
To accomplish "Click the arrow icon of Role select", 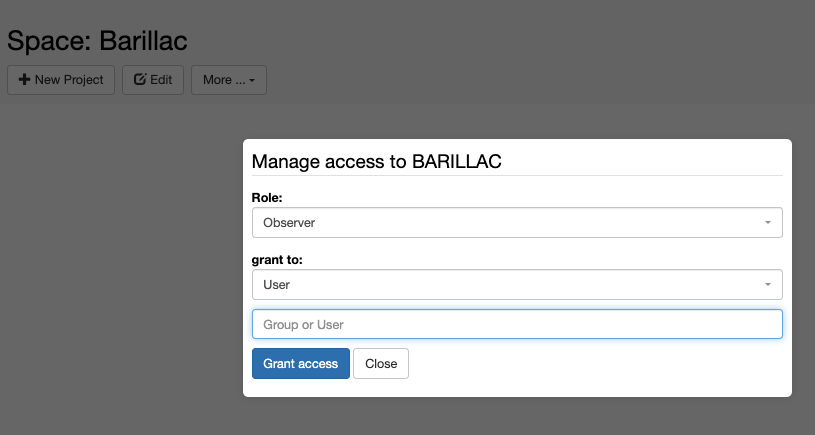I will tap(768, 222).
